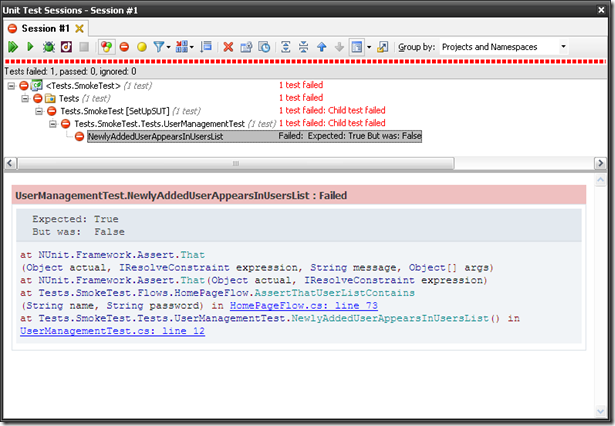Go to next item with grey down arrow
The image size is (615, 426).
[339, 47]
